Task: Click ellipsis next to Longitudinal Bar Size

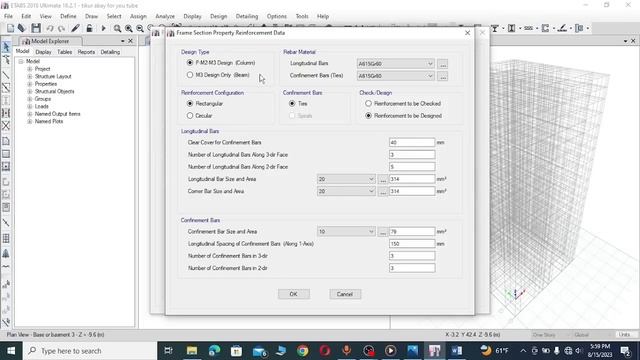Action: click(382, 180)
